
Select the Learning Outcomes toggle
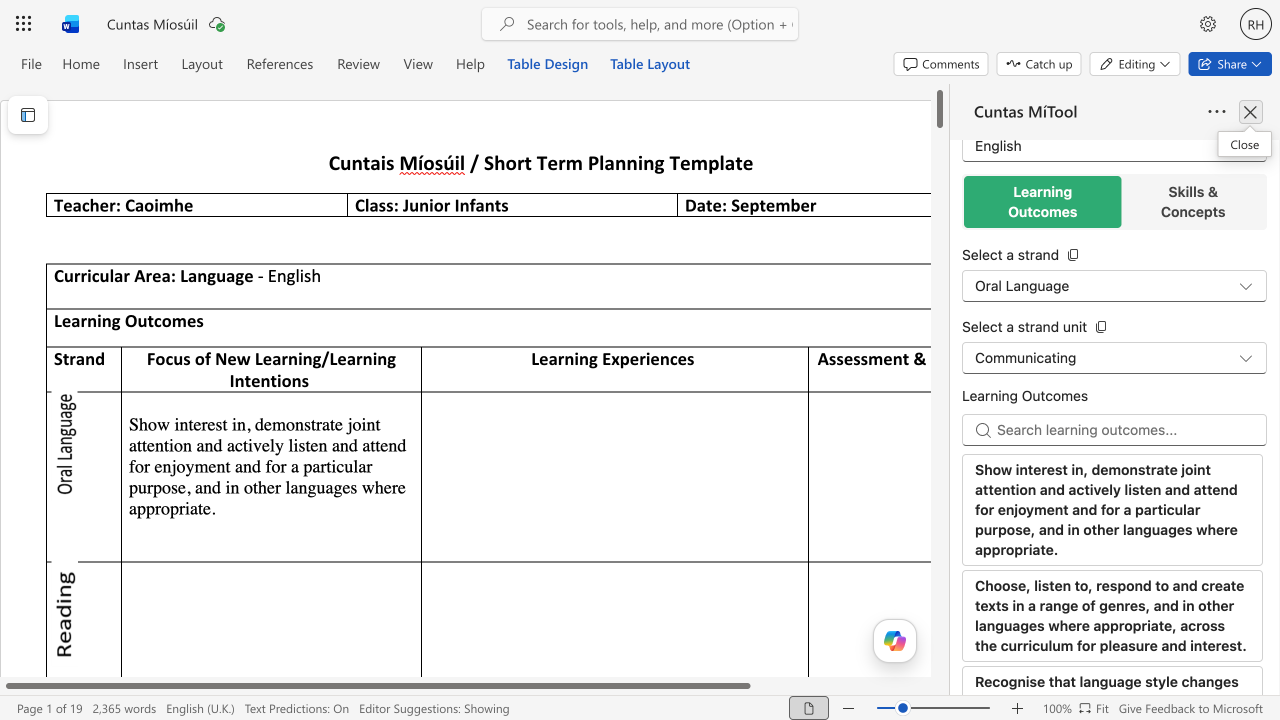click(x=1042, y=202)
